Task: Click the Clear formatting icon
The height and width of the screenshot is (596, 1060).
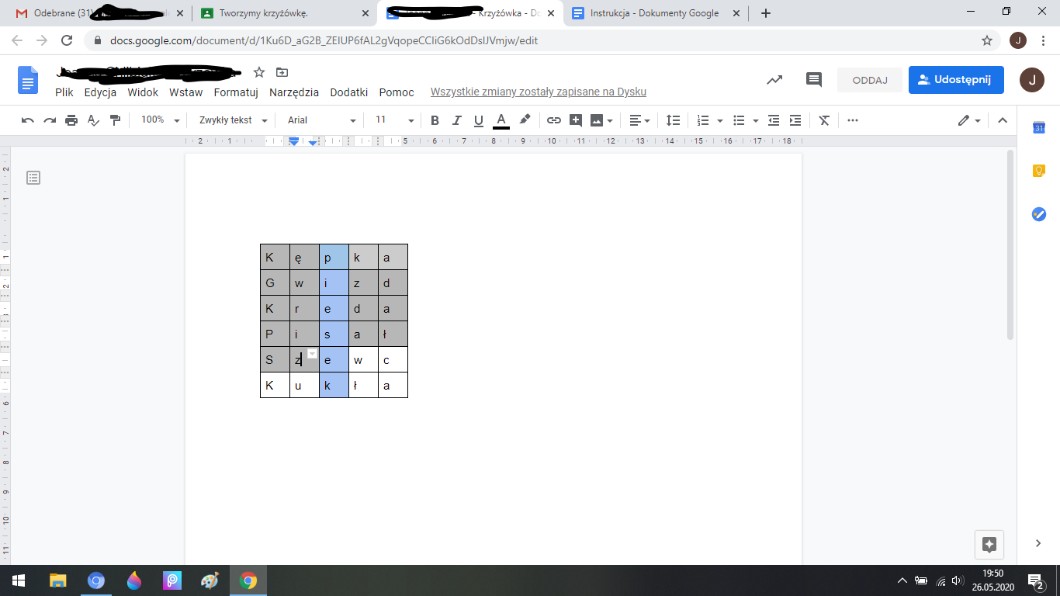Action: tap(824, 120)
